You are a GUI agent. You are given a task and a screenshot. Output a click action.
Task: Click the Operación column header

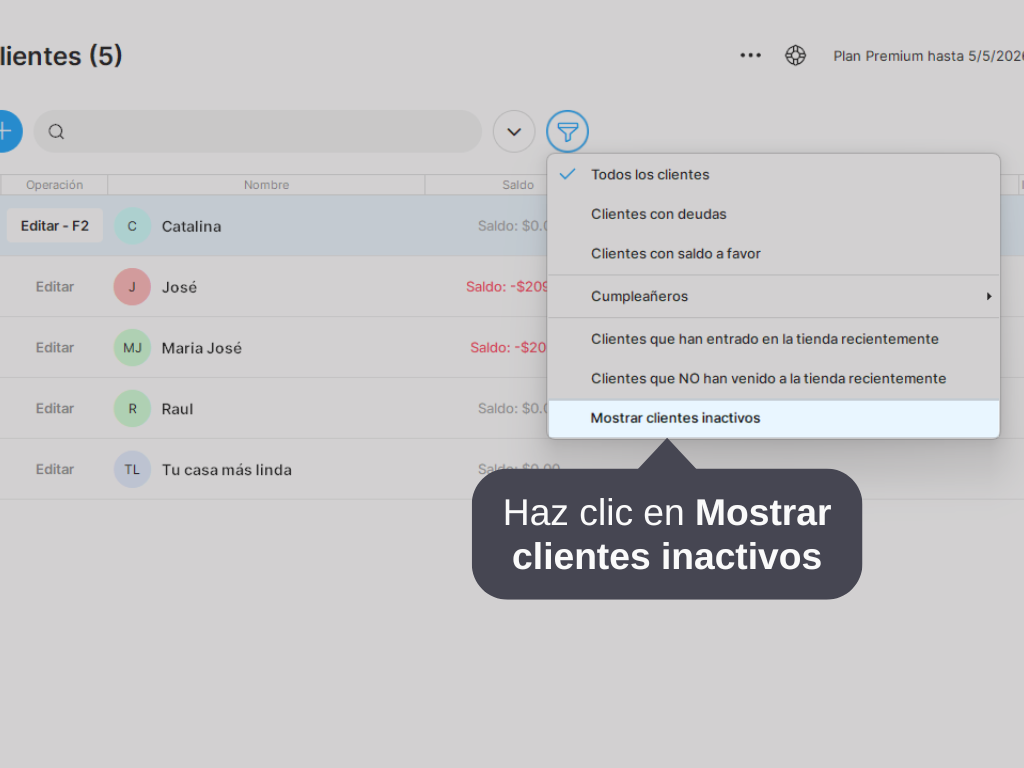tap(55, 185)
